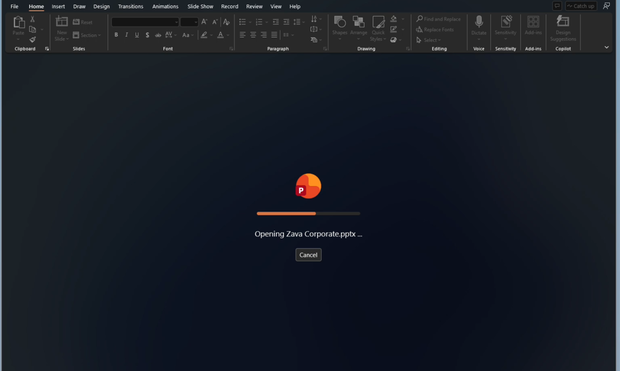Apply text highlight color
620x371 pixels.
pyautogui.click(x=204, y=35)
